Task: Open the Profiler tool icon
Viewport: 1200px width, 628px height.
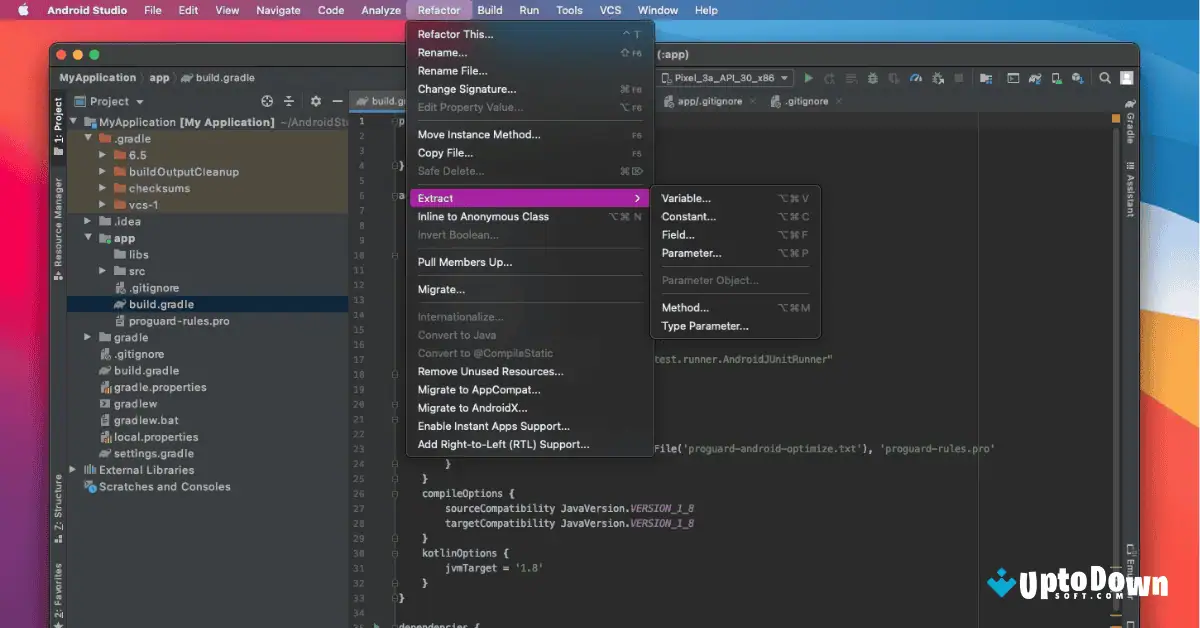Action: click(x=915, y=77)
